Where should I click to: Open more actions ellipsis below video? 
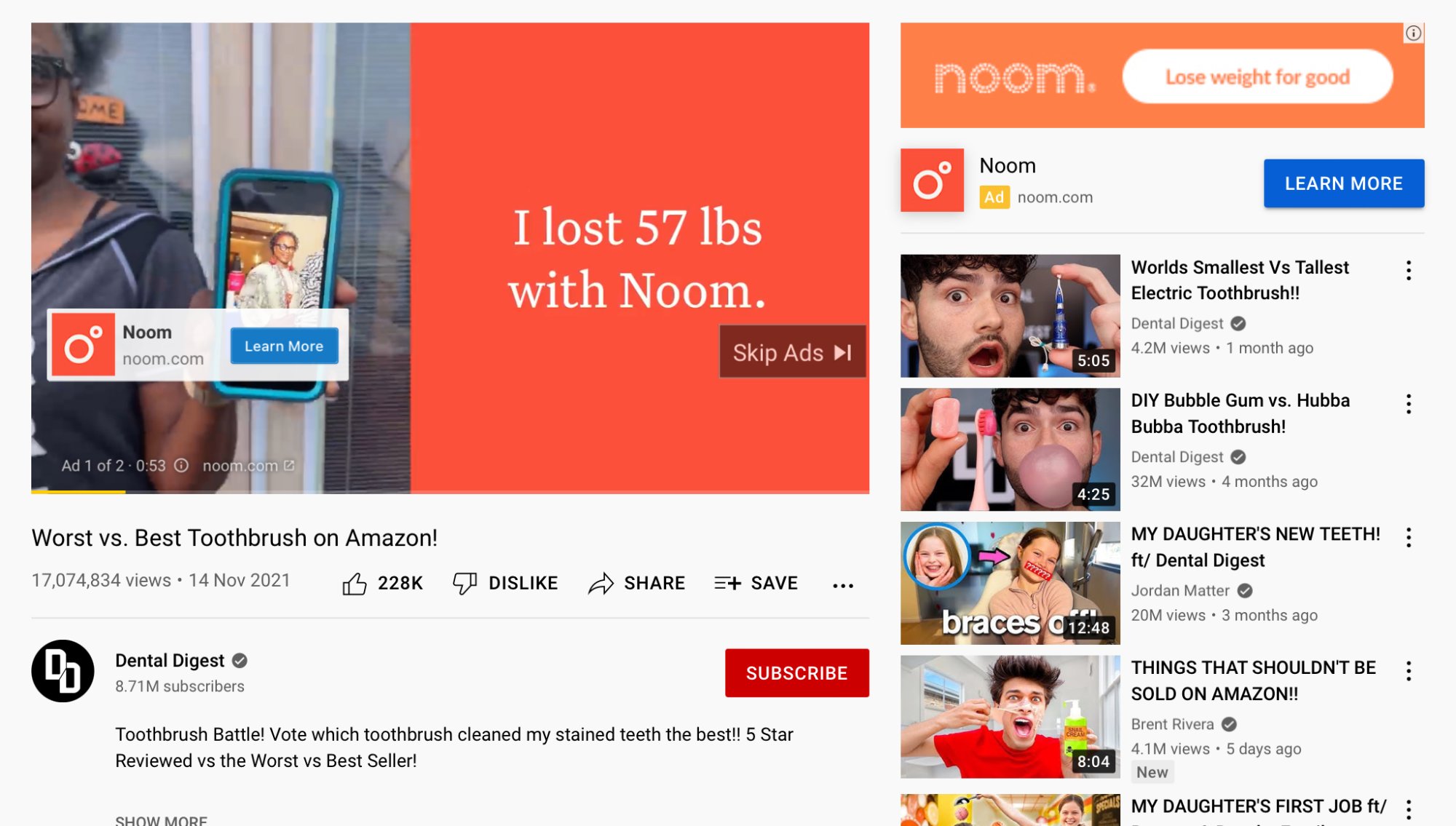[842, 585]
